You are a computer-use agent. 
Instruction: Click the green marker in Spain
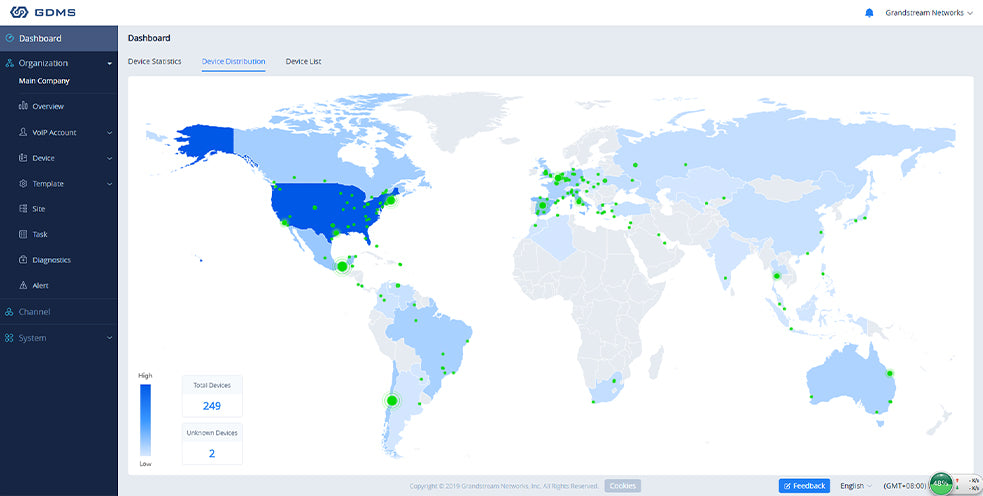click(542, 205)
